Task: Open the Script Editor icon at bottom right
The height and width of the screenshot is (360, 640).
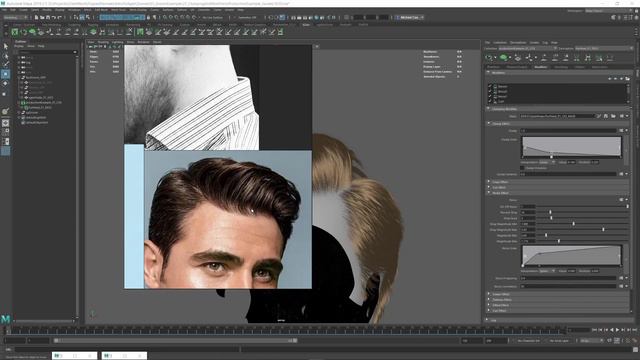Action: tap(635, 349)
